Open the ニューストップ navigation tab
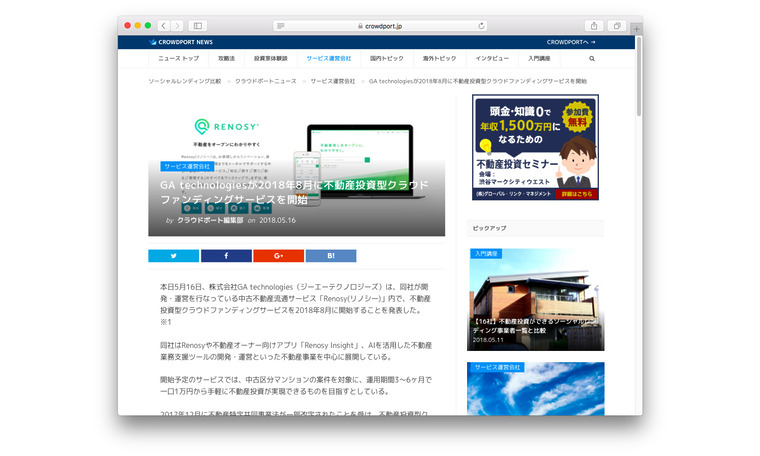760x456 pixels. [x=178, y=59]
